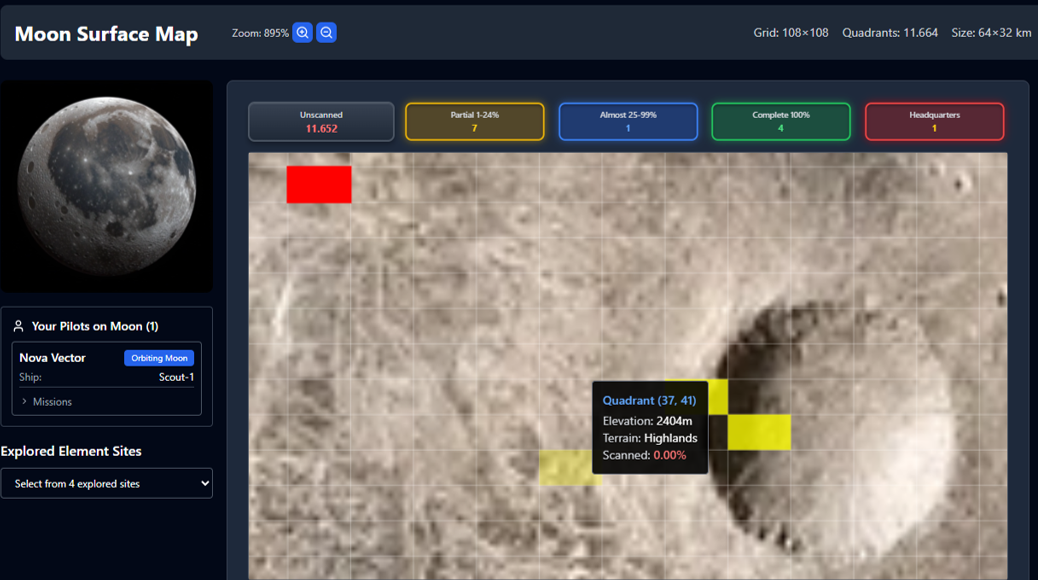
Task: Select the Headquarters legend box
Action: [934, 122]
